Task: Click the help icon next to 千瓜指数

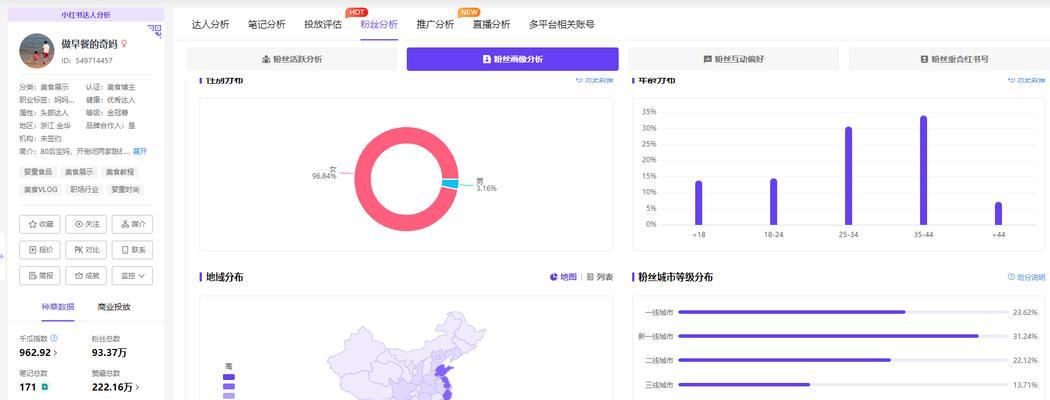Action: 54,338
